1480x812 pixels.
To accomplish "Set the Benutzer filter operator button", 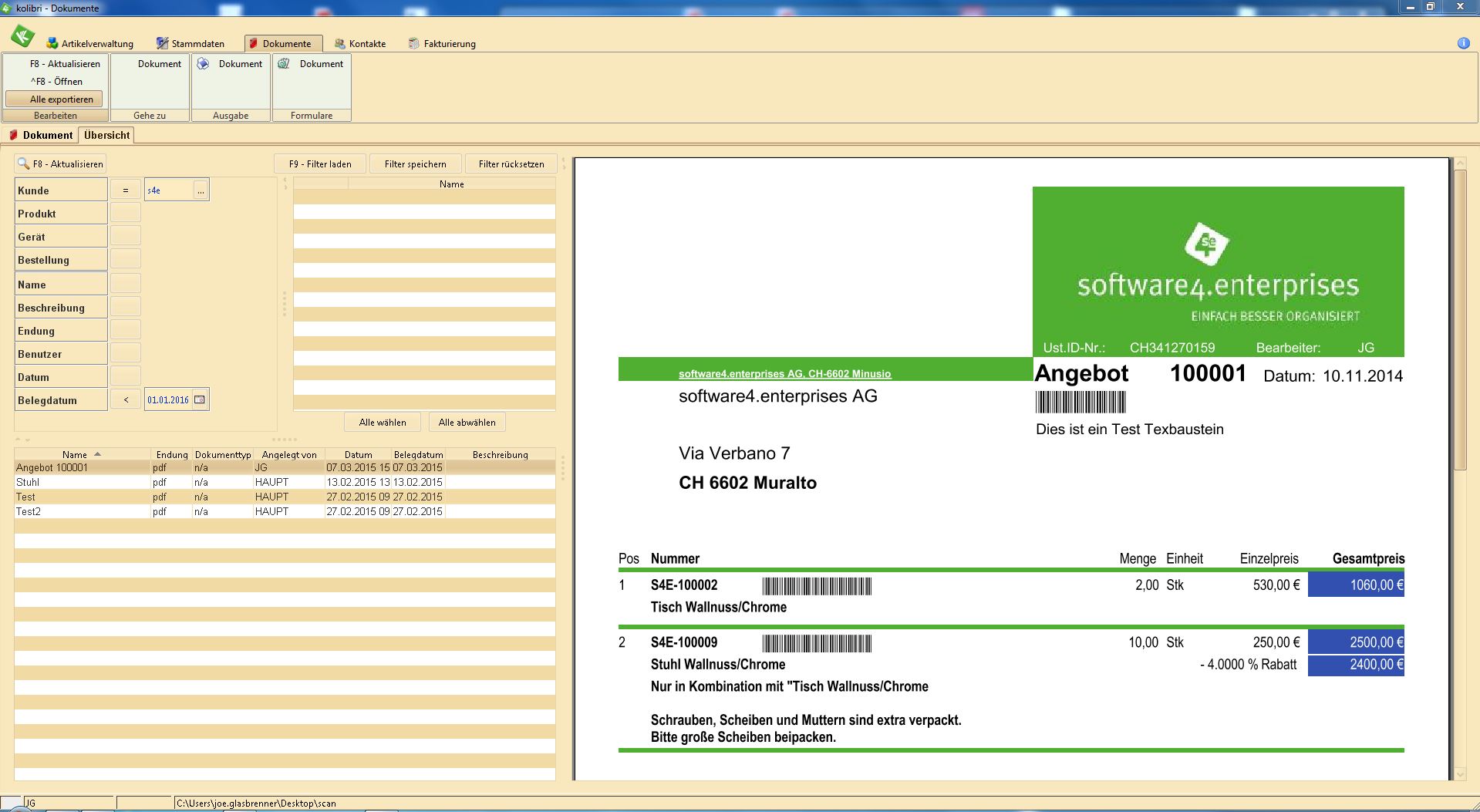I will [x=126, y=353].
